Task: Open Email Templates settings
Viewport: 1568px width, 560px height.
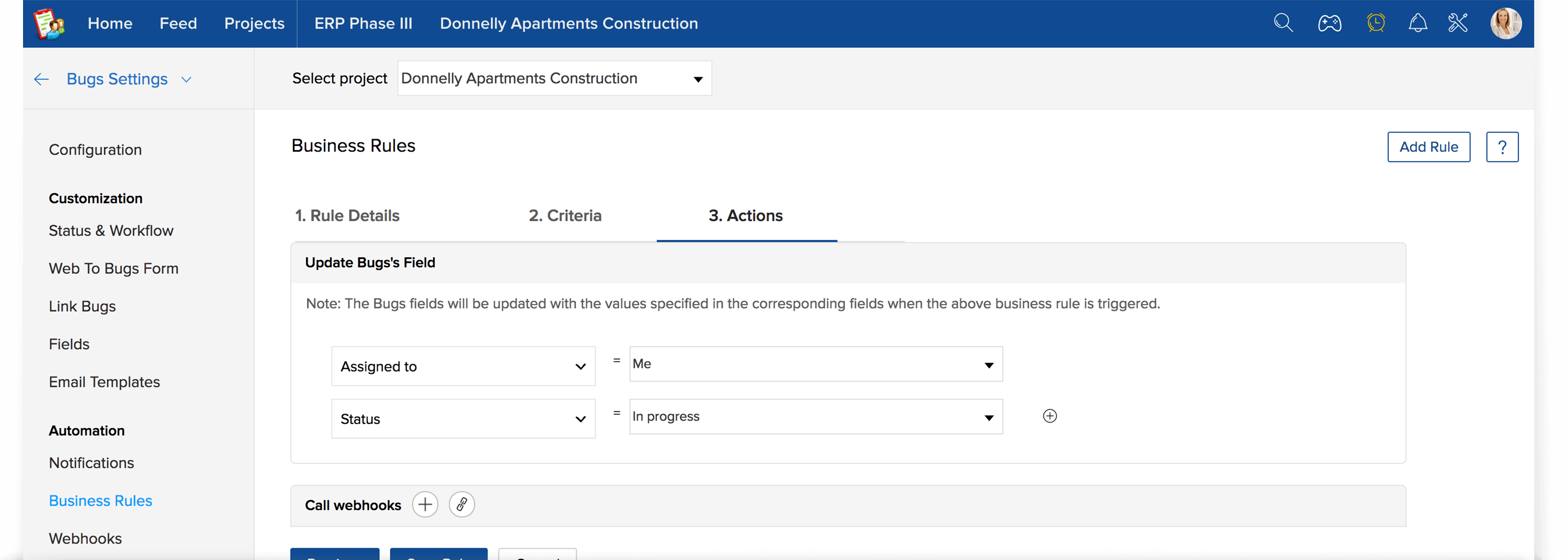Action: point(104,382)
